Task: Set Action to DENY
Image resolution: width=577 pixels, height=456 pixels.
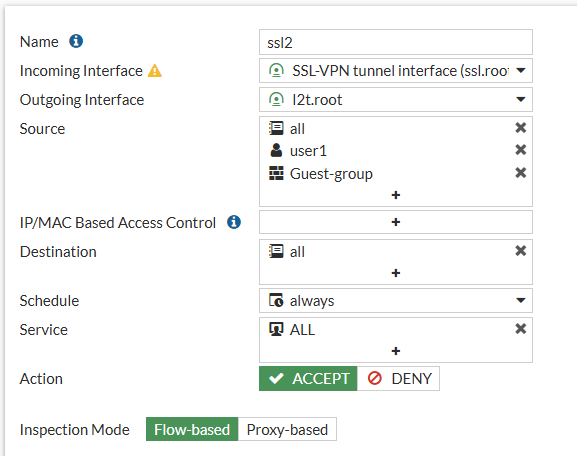Action: tap(398, 378)
